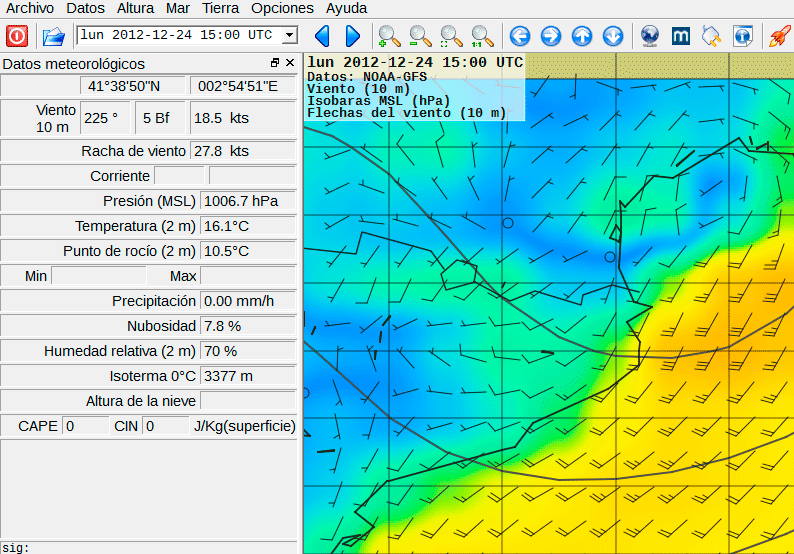
Task: Click the 'Flechas del viento (10 m)' legend
Action: [407, 113]
